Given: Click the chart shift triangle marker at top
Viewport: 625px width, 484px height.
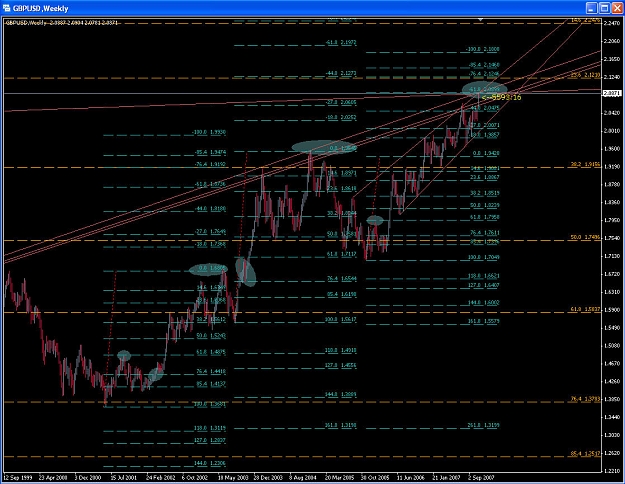Looking at the screenshot, I should (481, 19).
